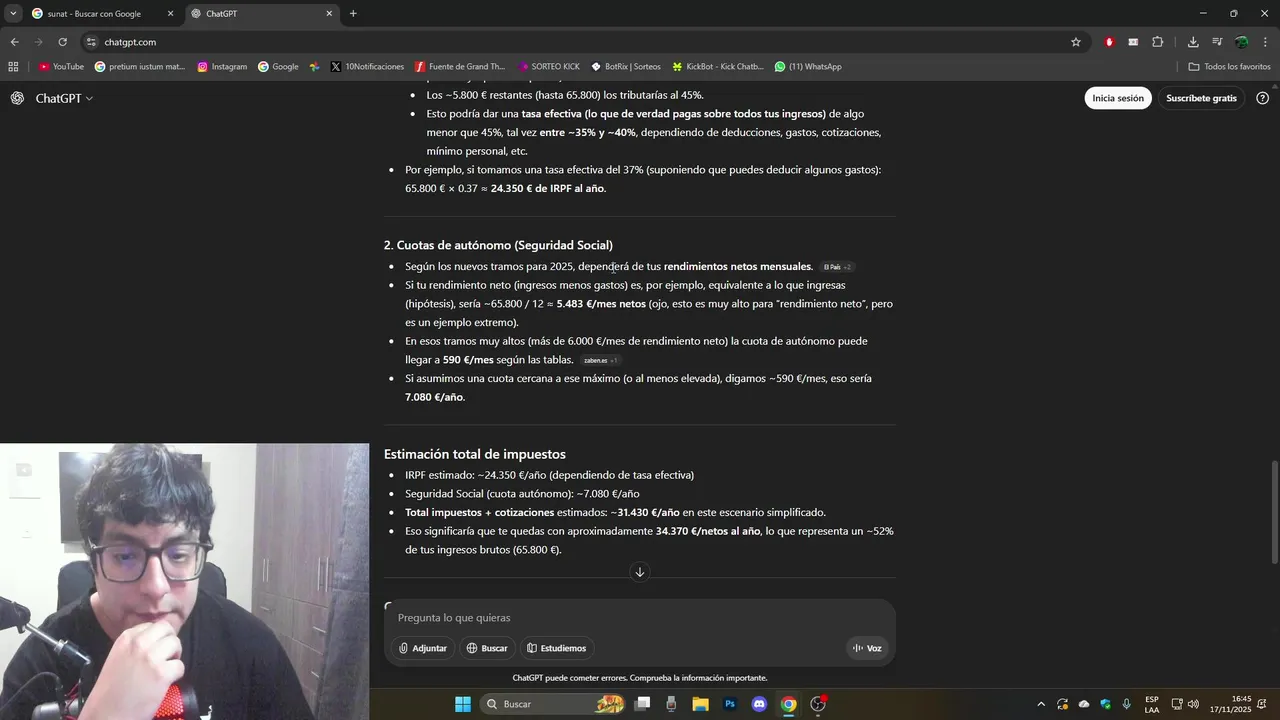The image size is (1280, 720).
Task: Open the Instagram bookmark
Action: tap(222, 67)
